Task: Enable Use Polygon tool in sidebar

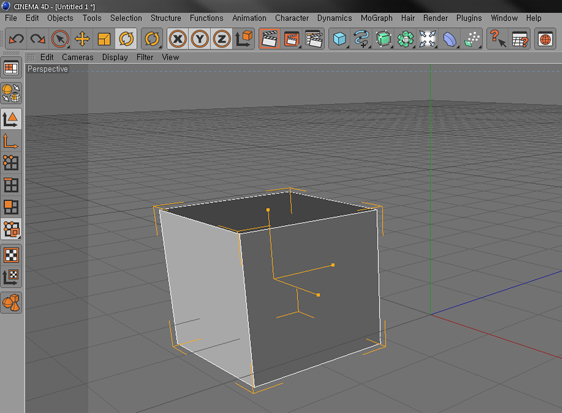Action: pos(11,207)
